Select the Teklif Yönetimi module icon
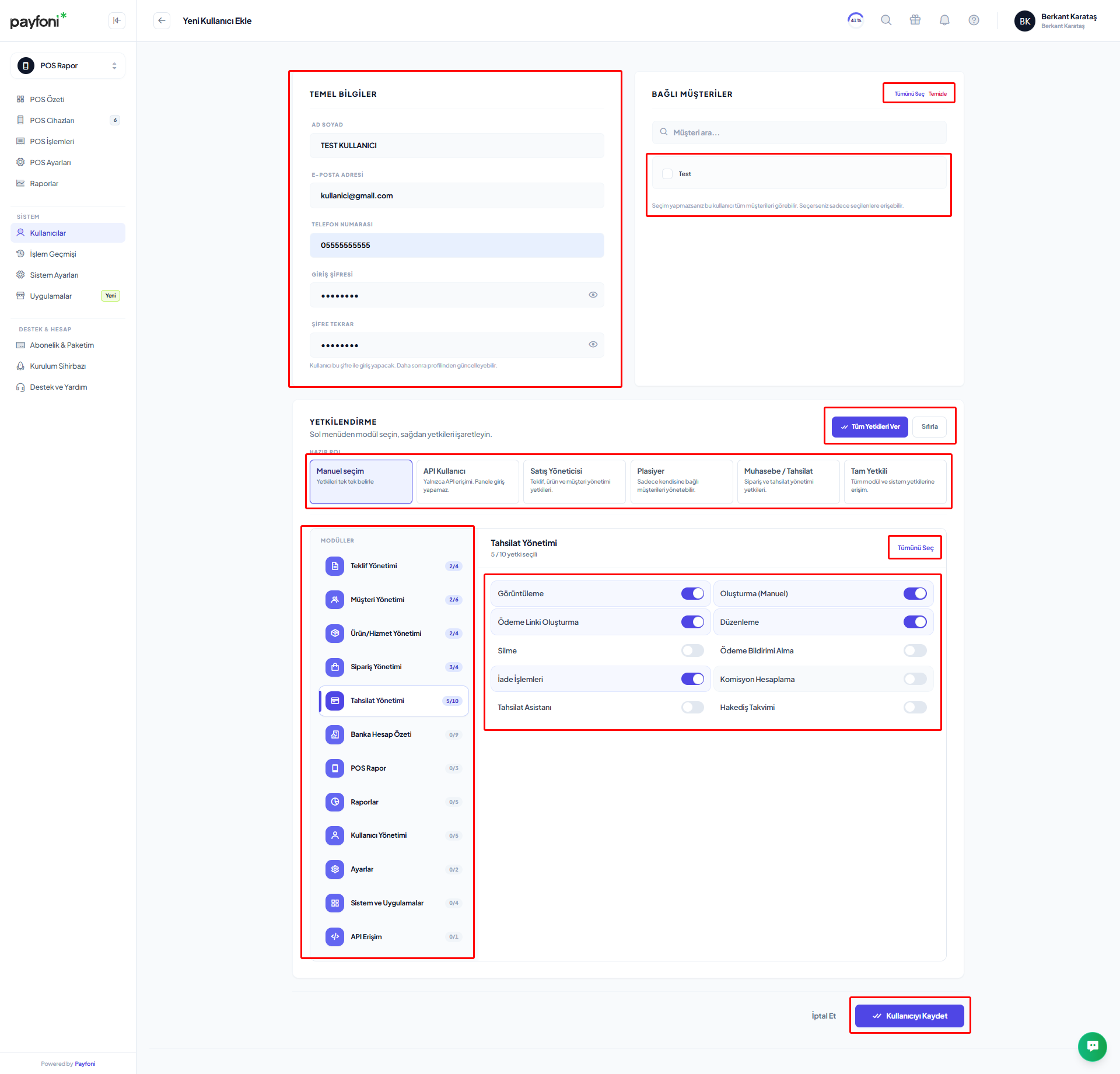 click(x=335, y=566)
